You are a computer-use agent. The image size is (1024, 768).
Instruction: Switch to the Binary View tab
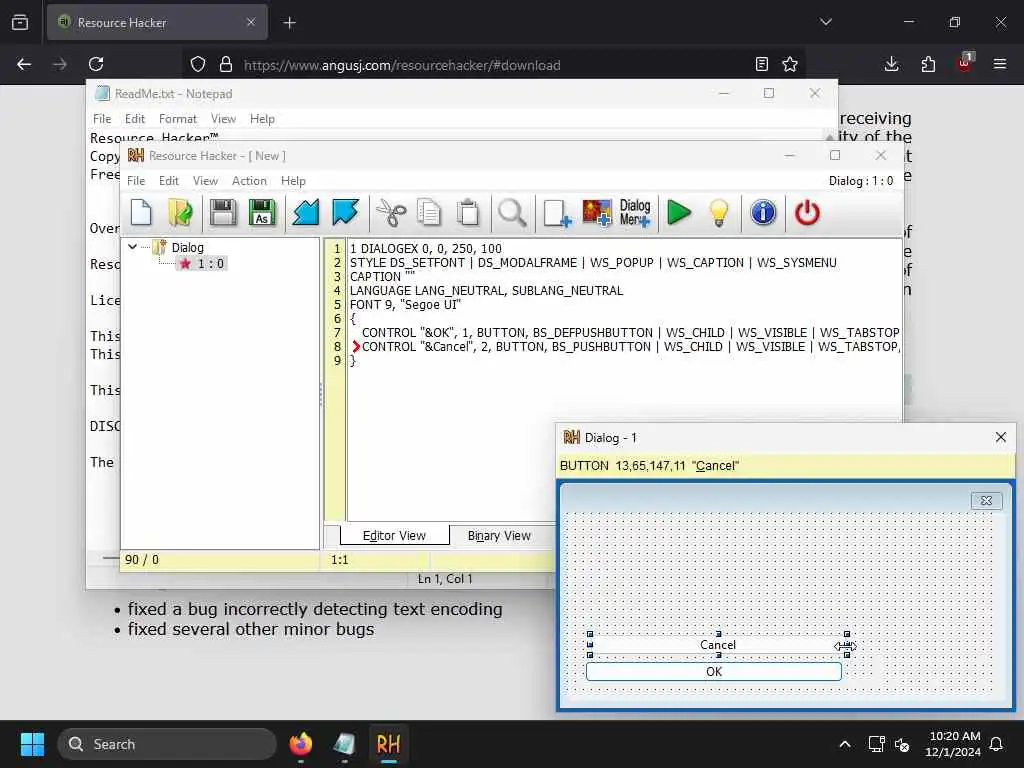tap(499, 536)
